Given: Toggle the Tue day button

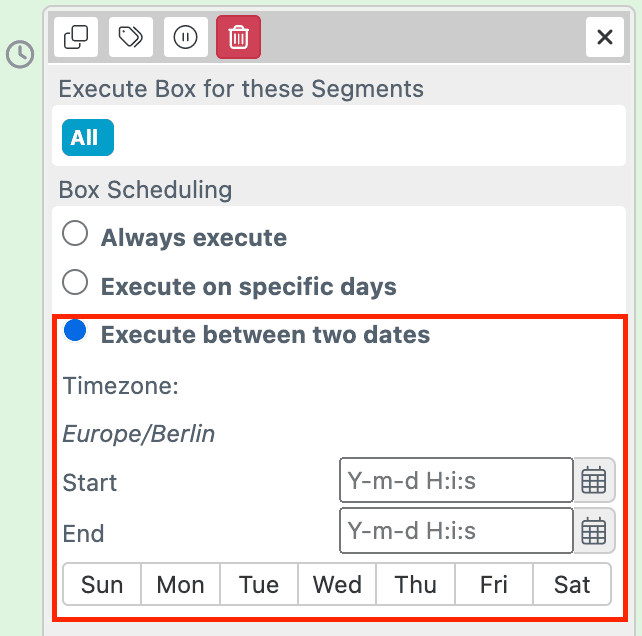Looking at the screenshot, I should tap(259, 585).
